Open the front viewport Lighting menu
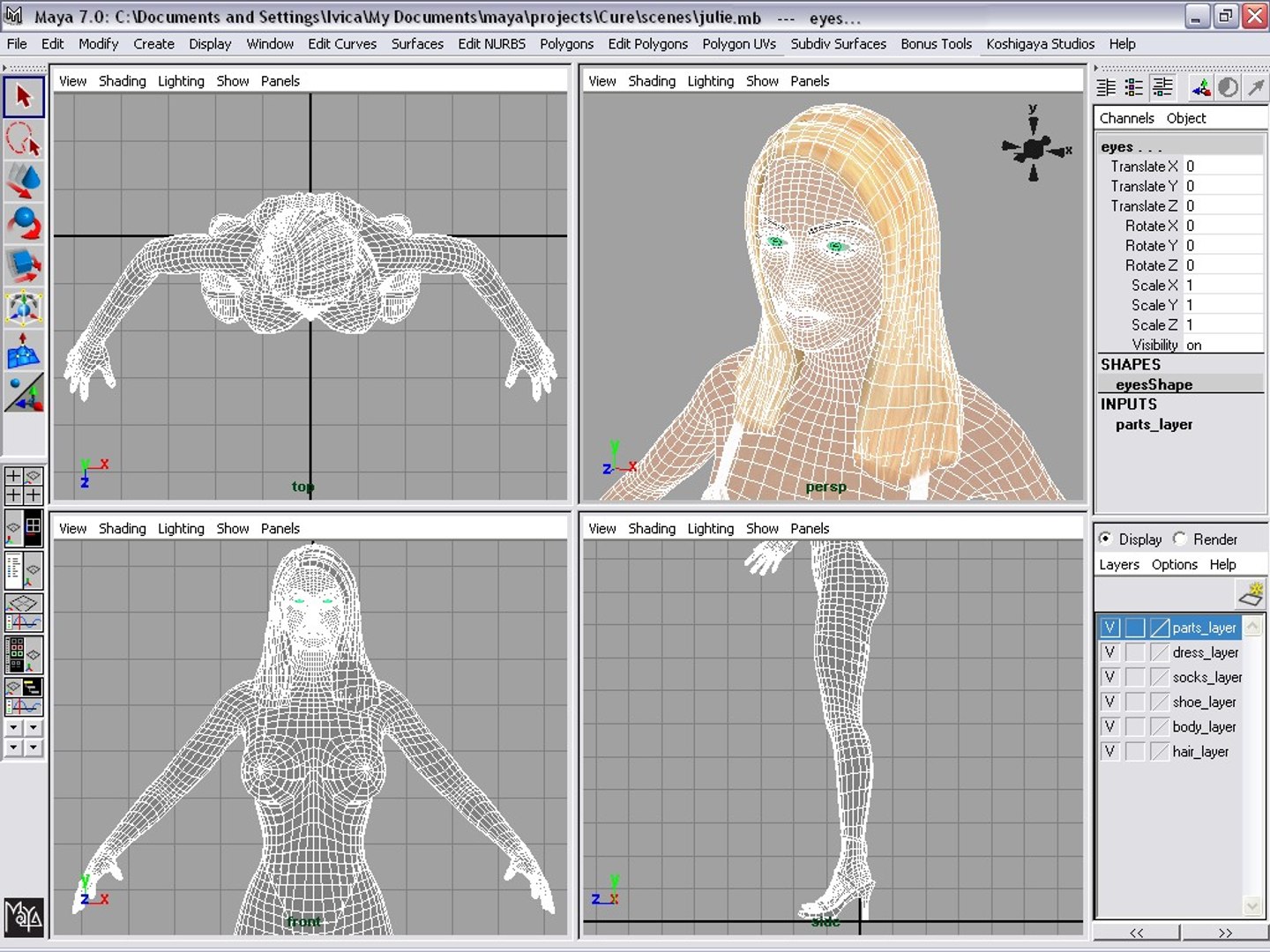The width and height of the screenshot is (1270, 952). (x=181, y=529)
